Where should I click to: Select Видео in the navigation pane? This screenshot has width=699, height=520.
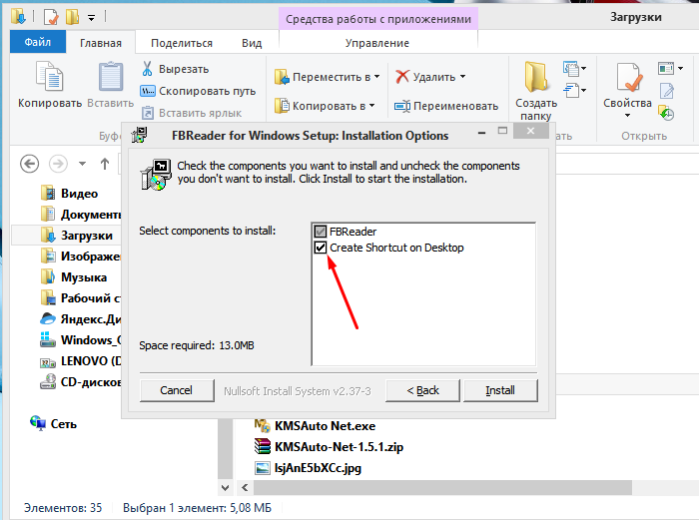(x=69, y=194)
